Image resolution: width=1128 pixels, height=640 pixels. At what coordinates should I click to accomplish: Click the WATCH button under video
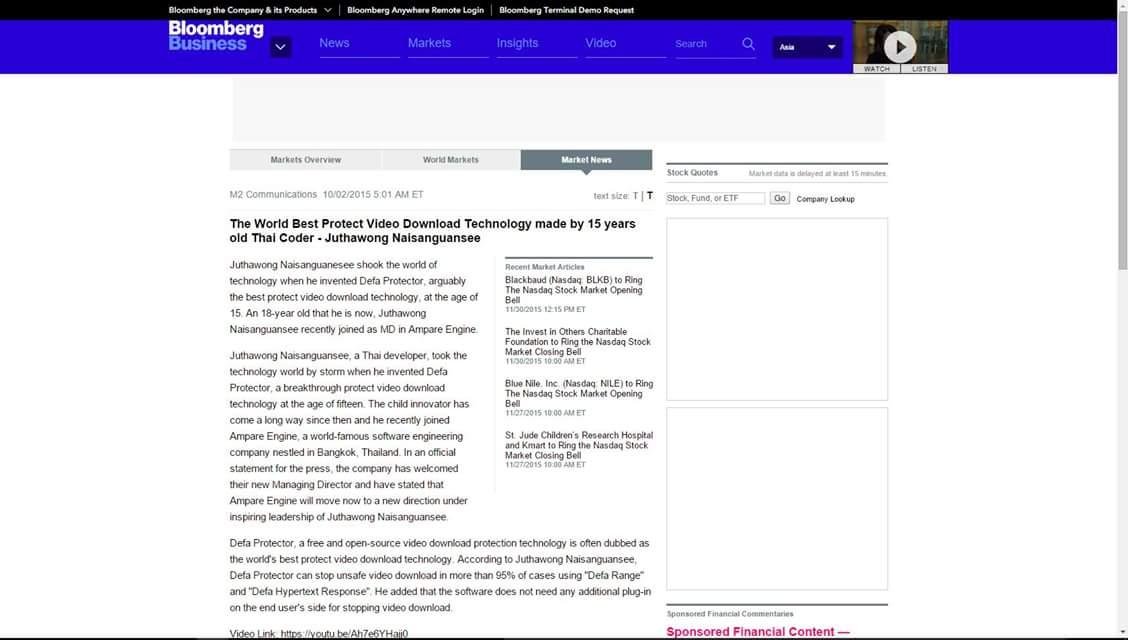[x=876, y=69]
